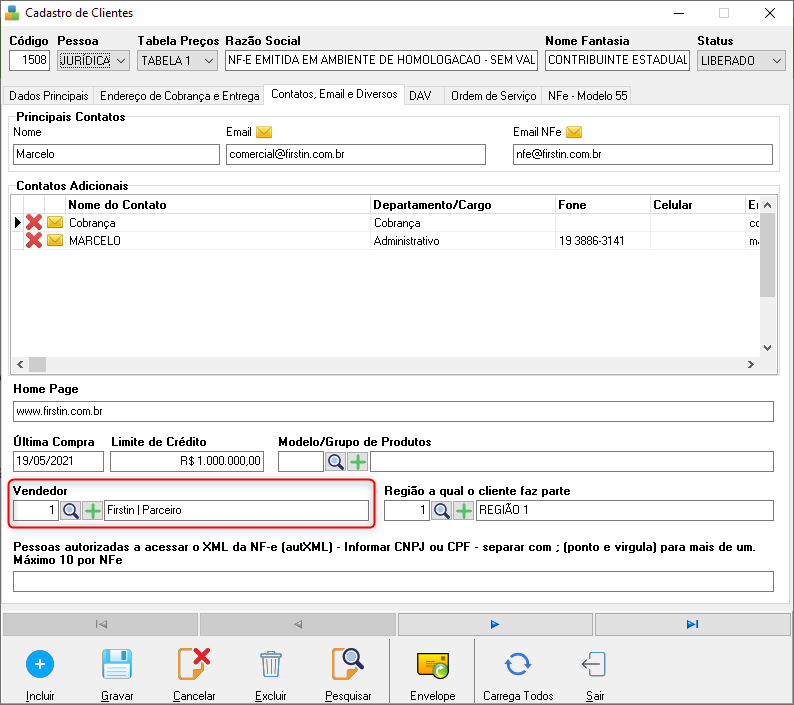Click the comercial@firstin.com.br email field

[x=355, y=154]
